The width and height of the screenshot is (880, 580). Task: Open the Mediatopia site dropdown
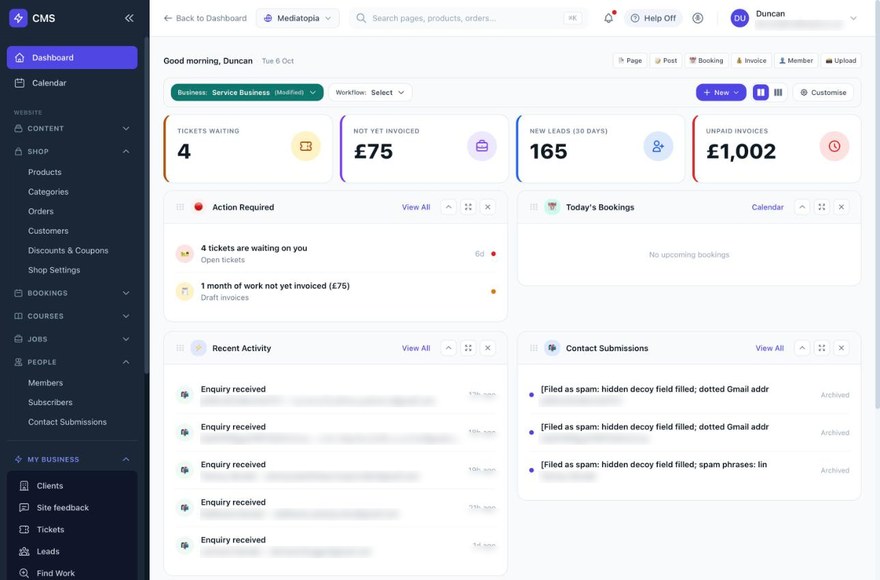[297, 18]
